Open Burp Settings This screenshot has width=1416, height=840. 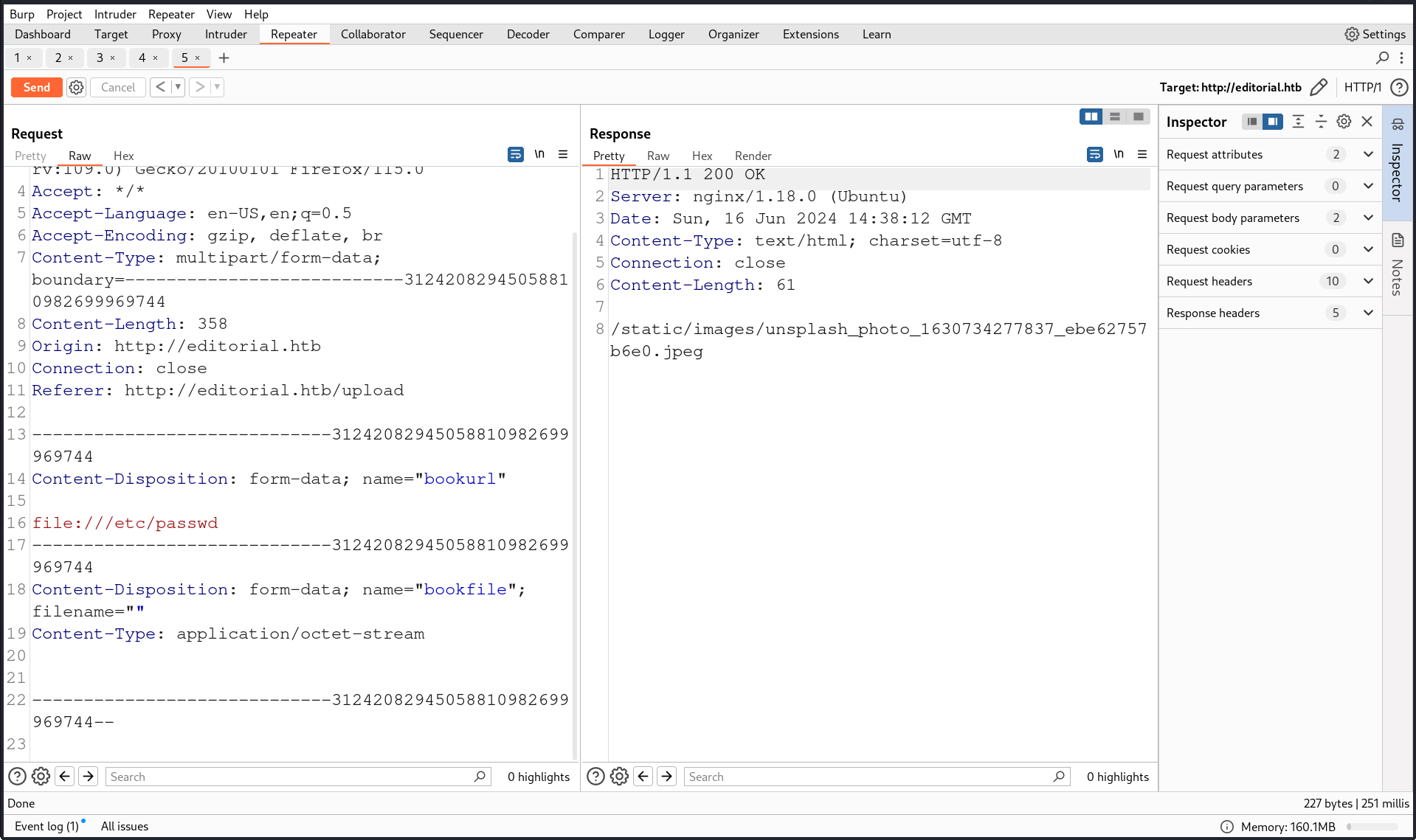[x=1375, y=34]
